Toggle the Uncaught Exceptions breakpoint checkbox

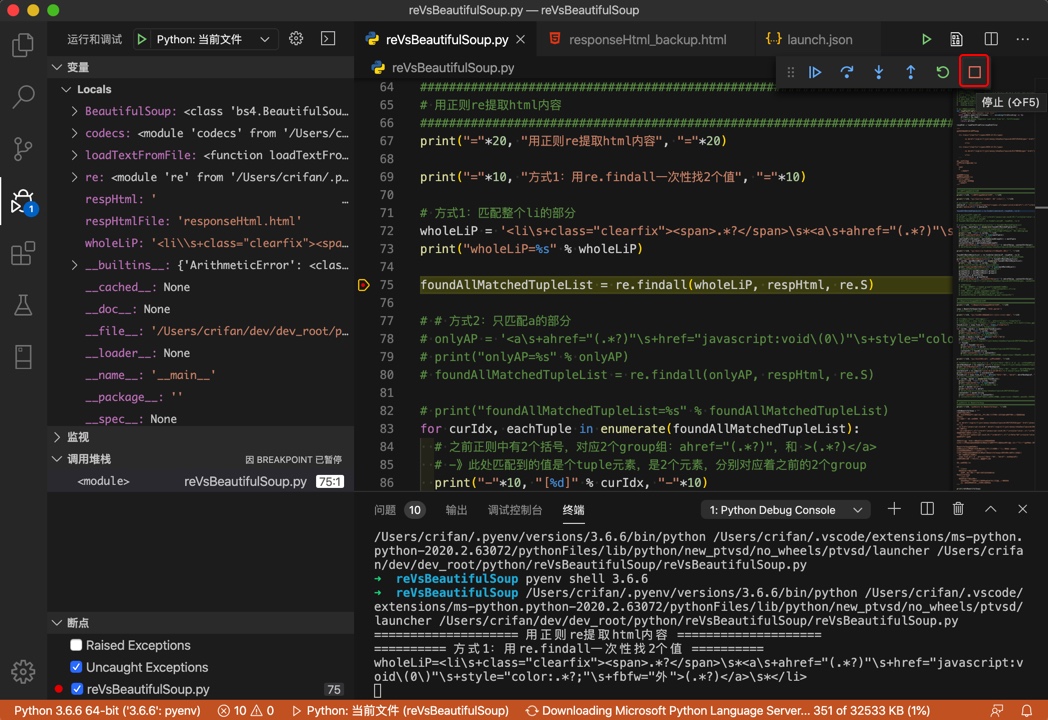click(76, 667)
